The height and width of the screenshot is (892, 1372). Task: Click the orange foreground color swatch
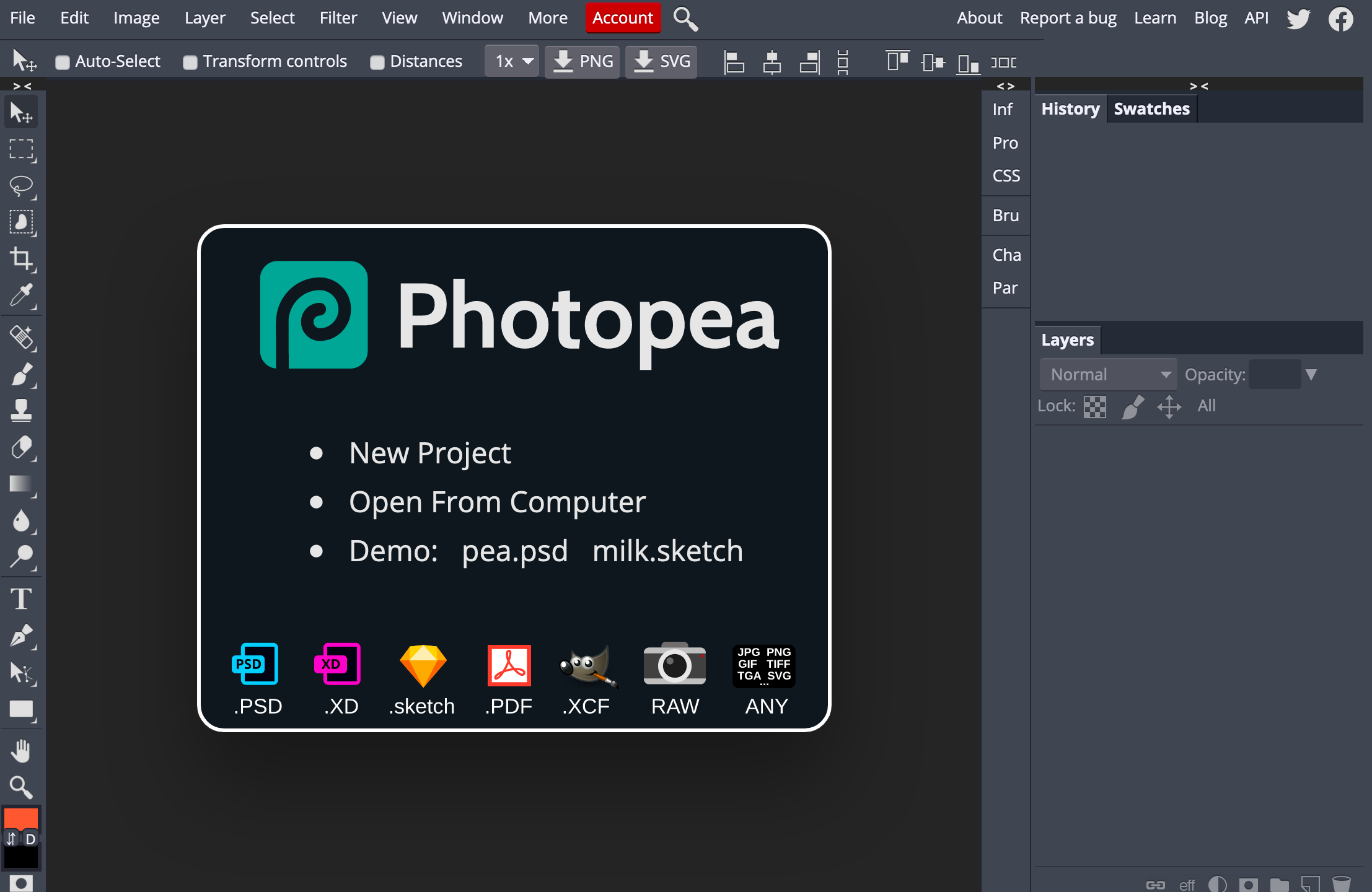click(20, 818)
